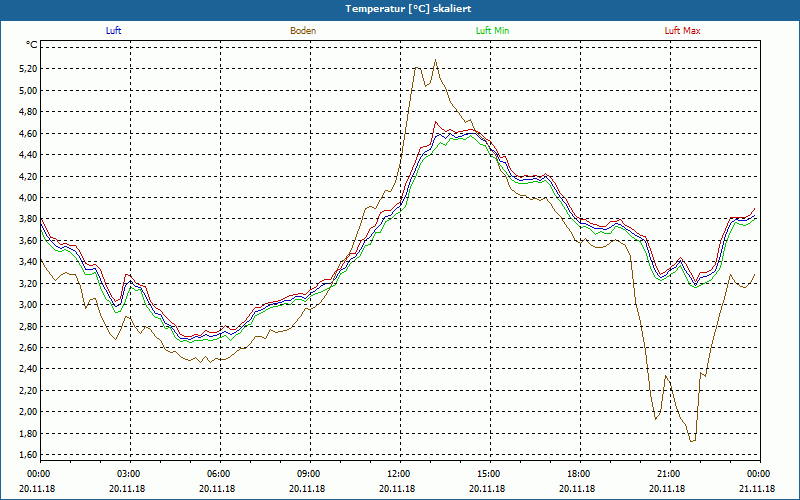Click the 2,00 y-axis value
800x500 pixels.
coord(29,412)
